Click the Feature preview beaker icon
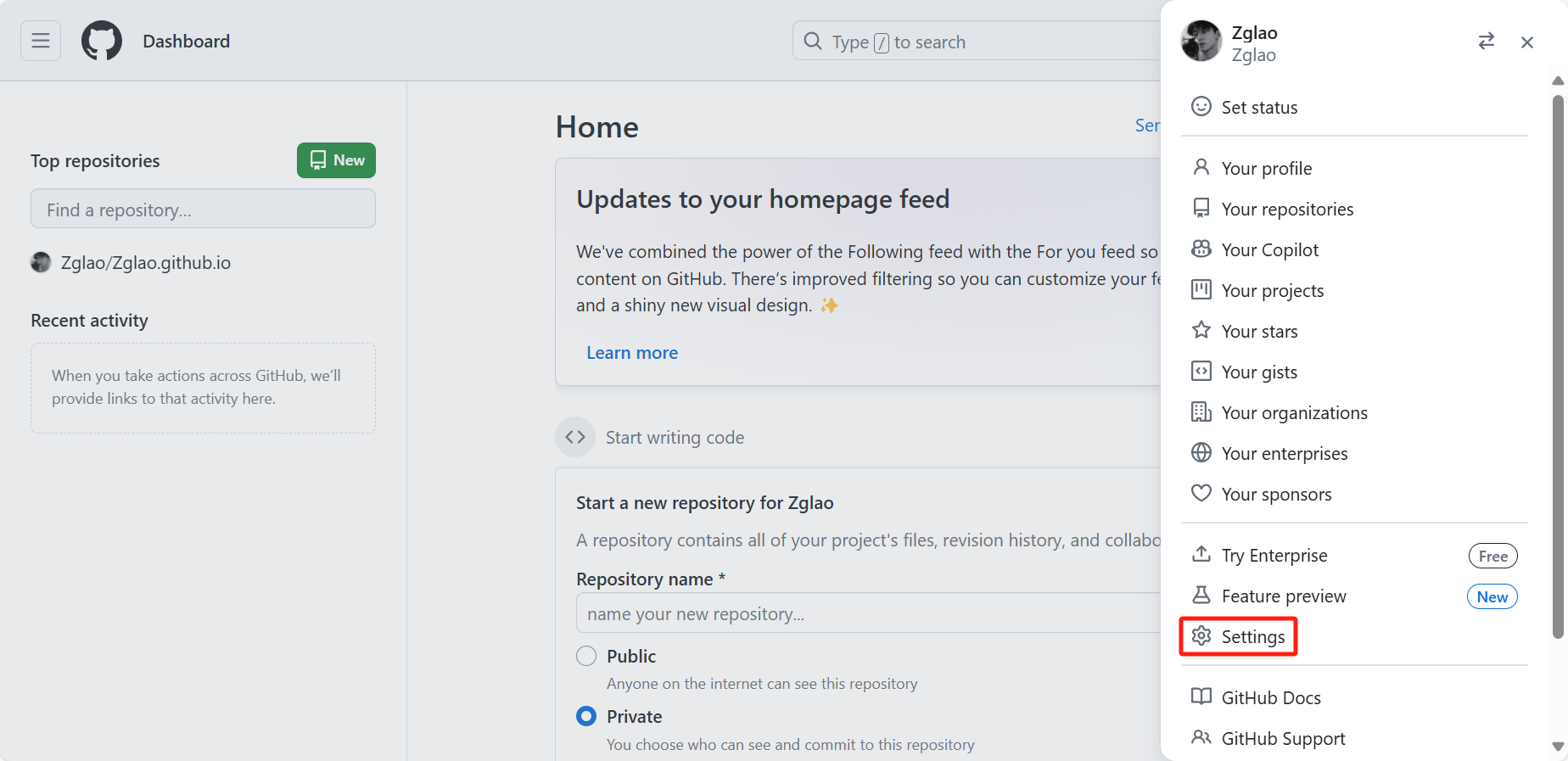Screen dimensions: 1568x761 click(1201, 596)
